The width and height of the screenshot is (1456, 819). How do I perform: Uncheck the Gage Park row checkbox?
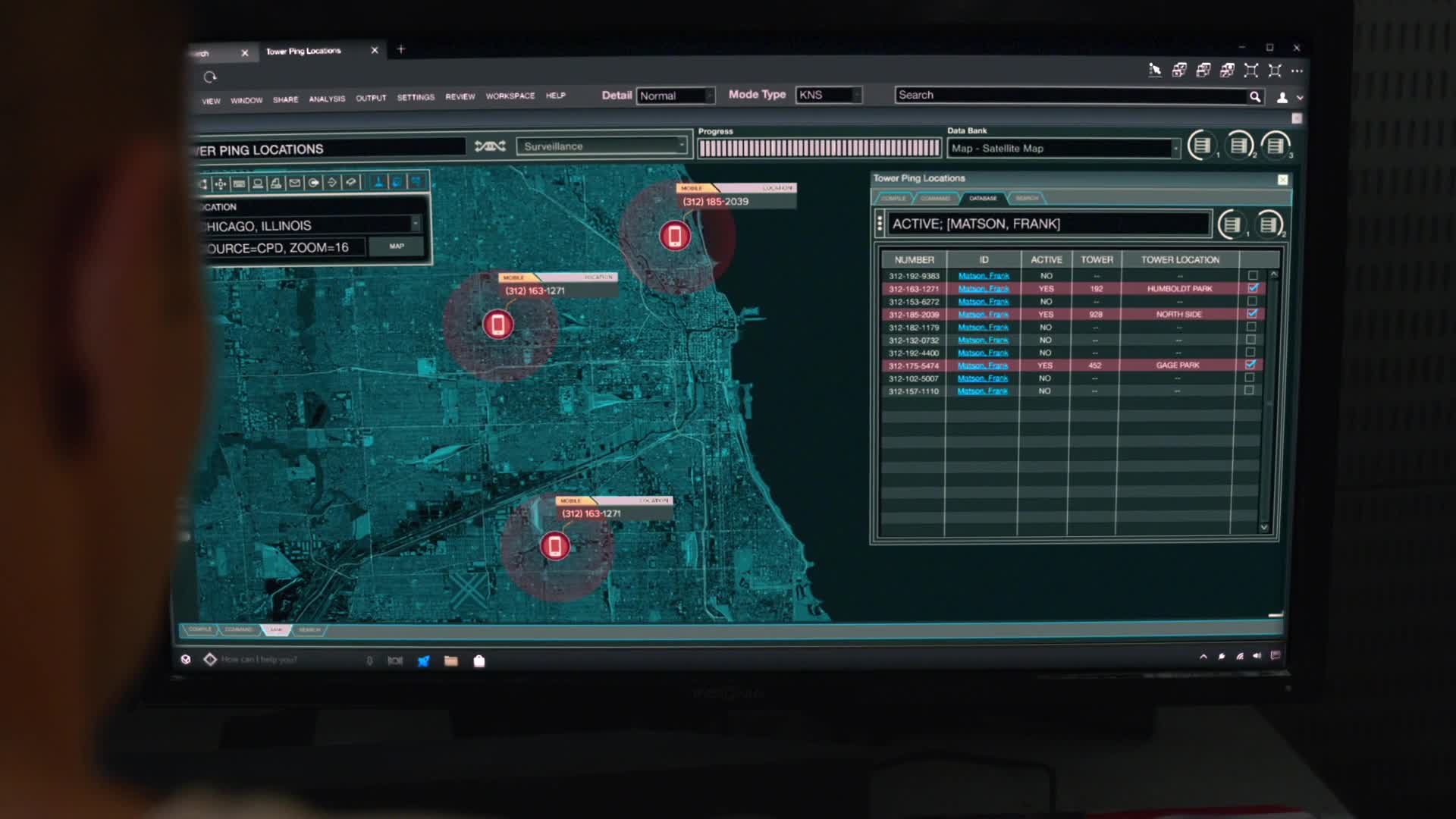point(1250,365)
